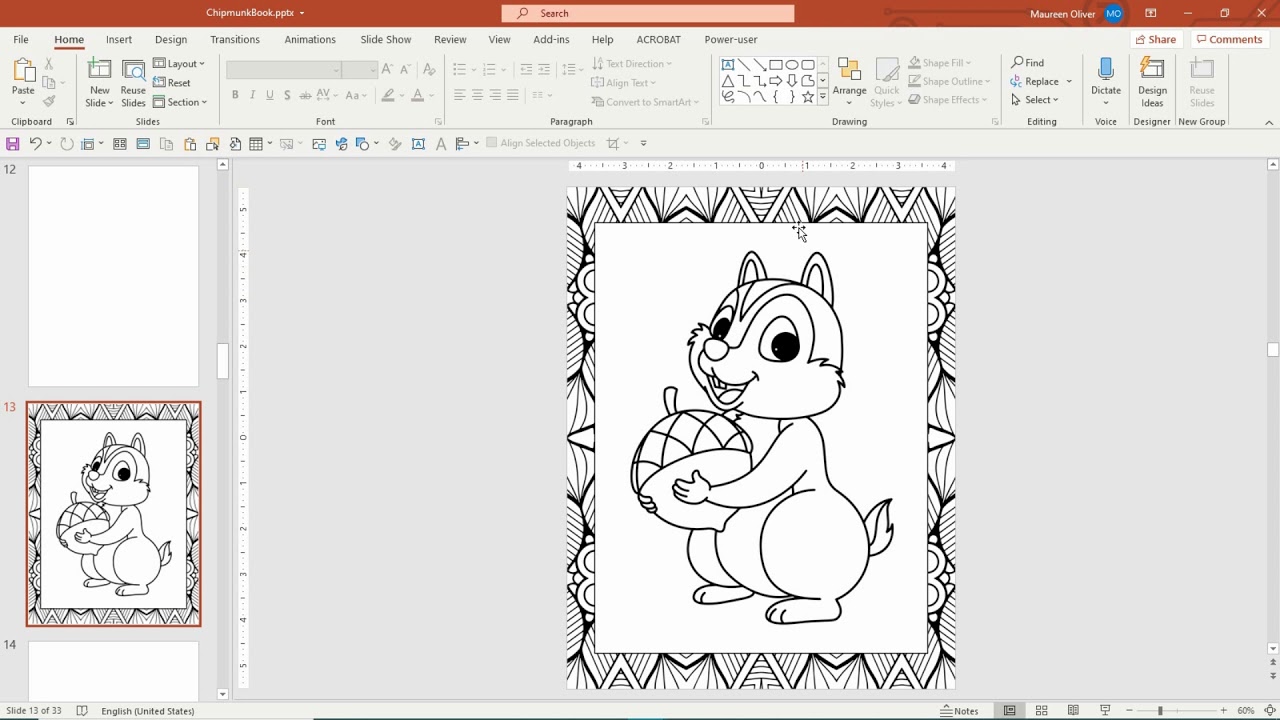Image resolution: width=1280 pixels, height=720 pixels.
Task: Toggle Normal view button in status bar
Action: 1010,711
